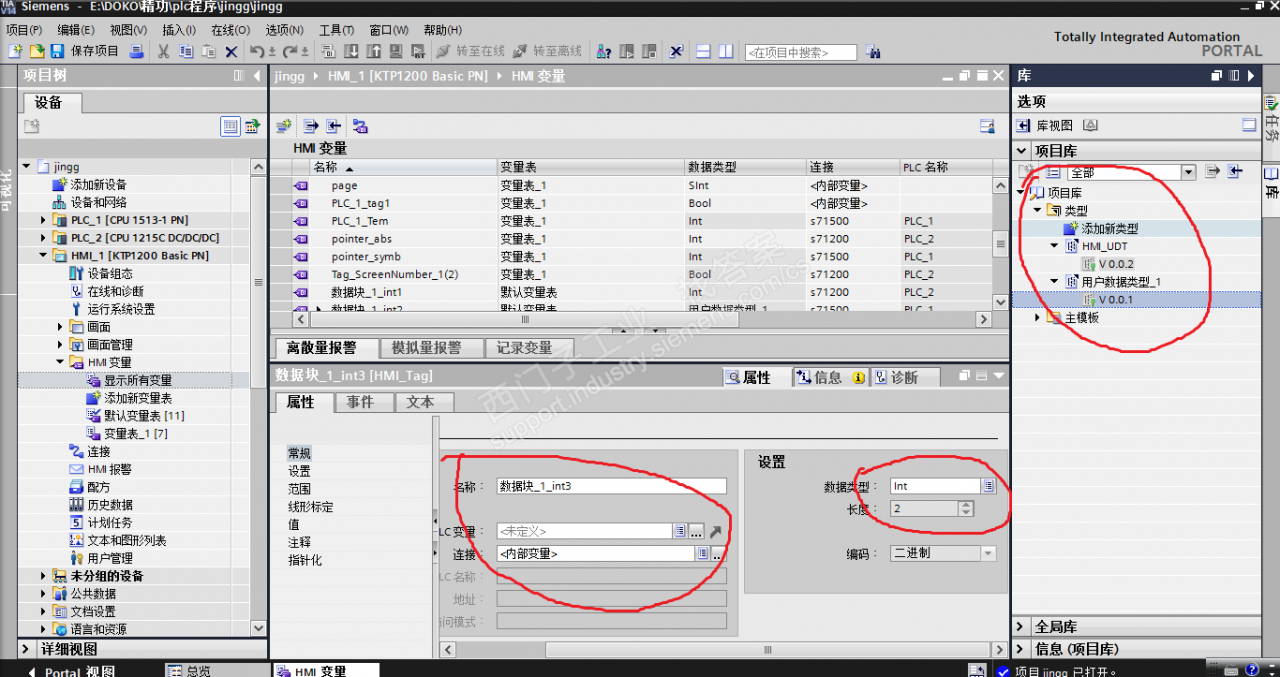Click 显示所有变量 in the project tree

coord(135,379)
